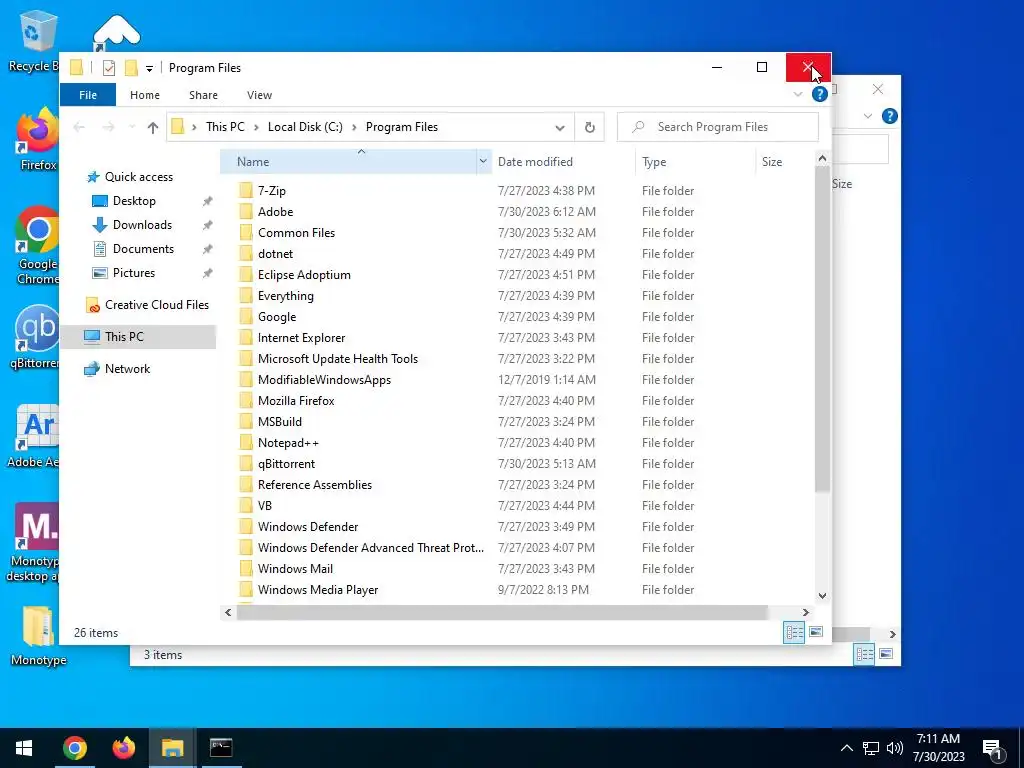
Task: Click the Google folder icon
Action: coord(246,317)
